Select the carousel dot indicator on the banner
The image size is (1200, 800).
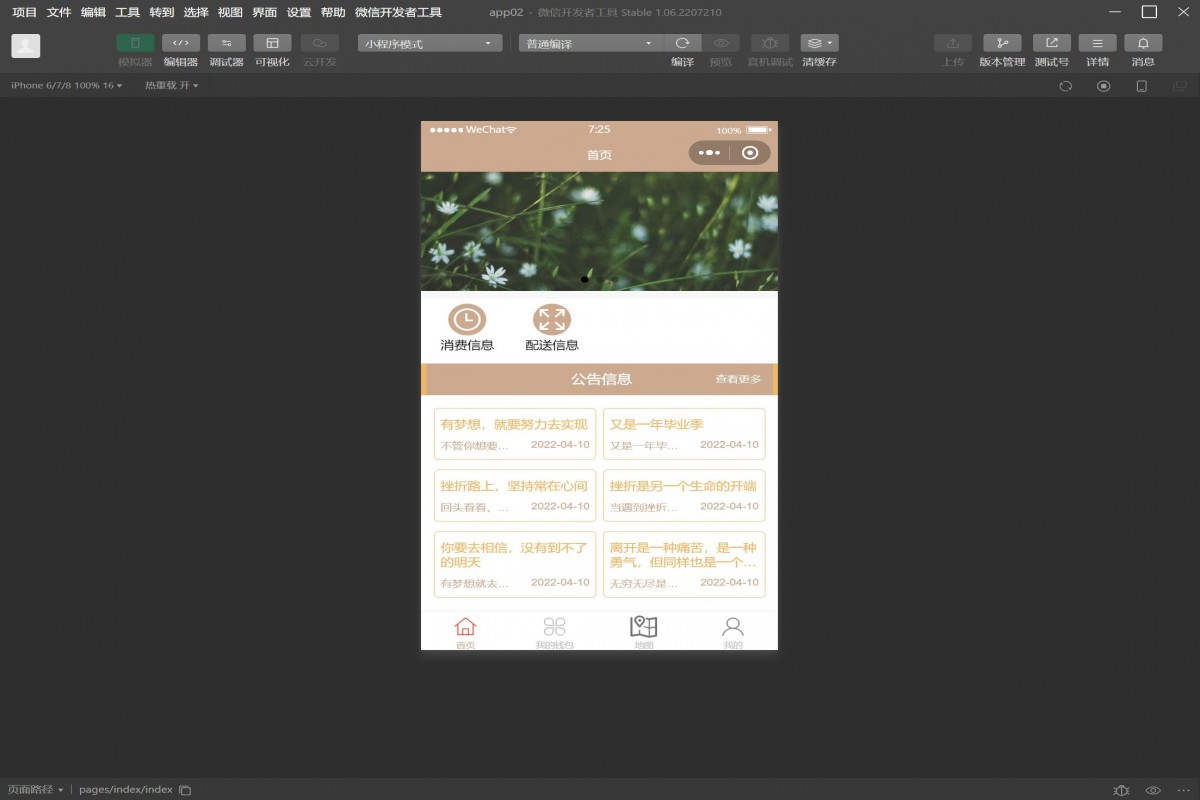(584, 279)
